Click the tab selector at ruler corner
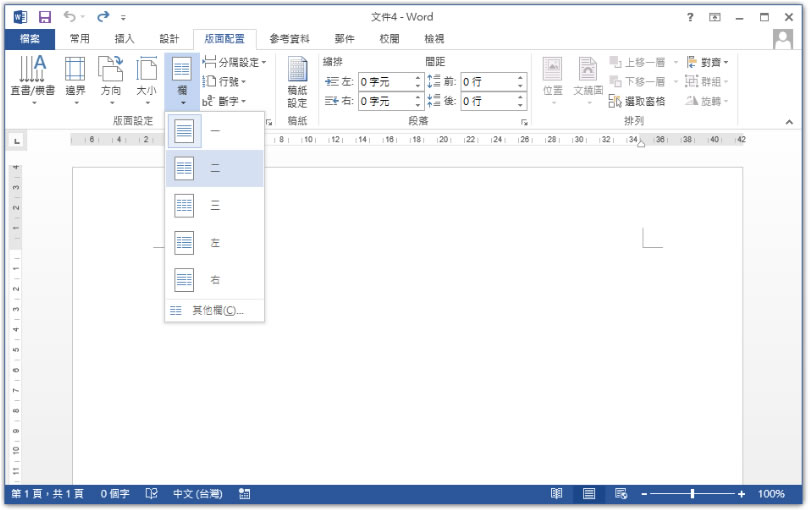The height and width of the screenshot is (510, 810). point(18,141)
